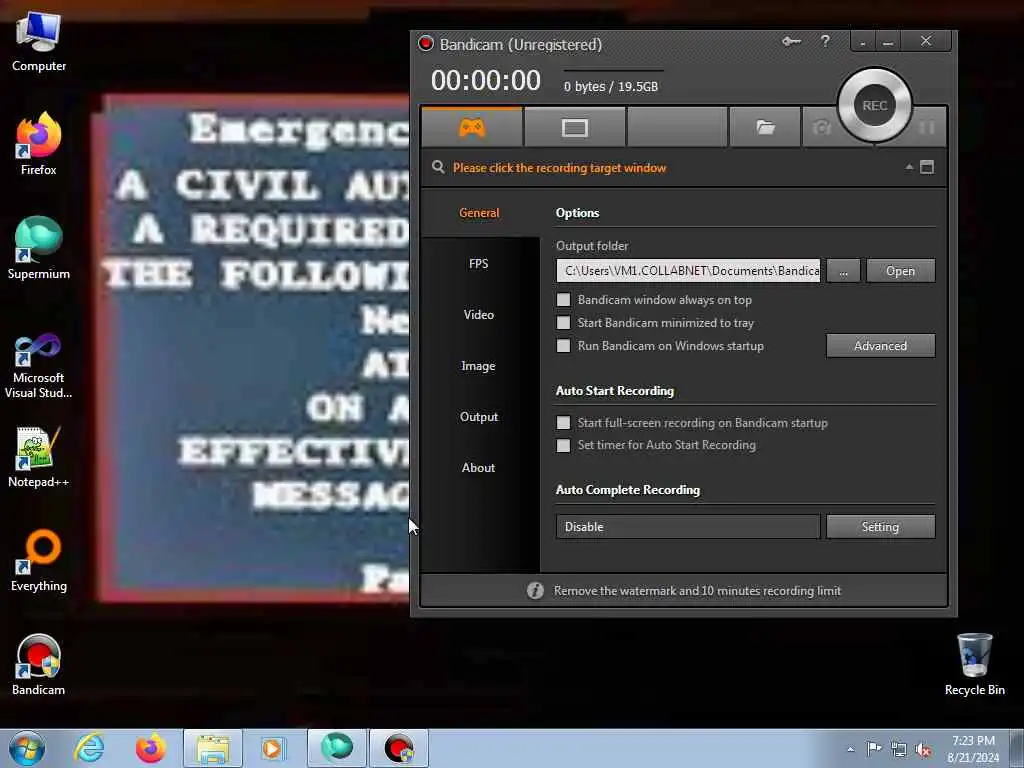Open the Video settings tab
Viewport: 1024px width, 768px height.
(479, 314)
